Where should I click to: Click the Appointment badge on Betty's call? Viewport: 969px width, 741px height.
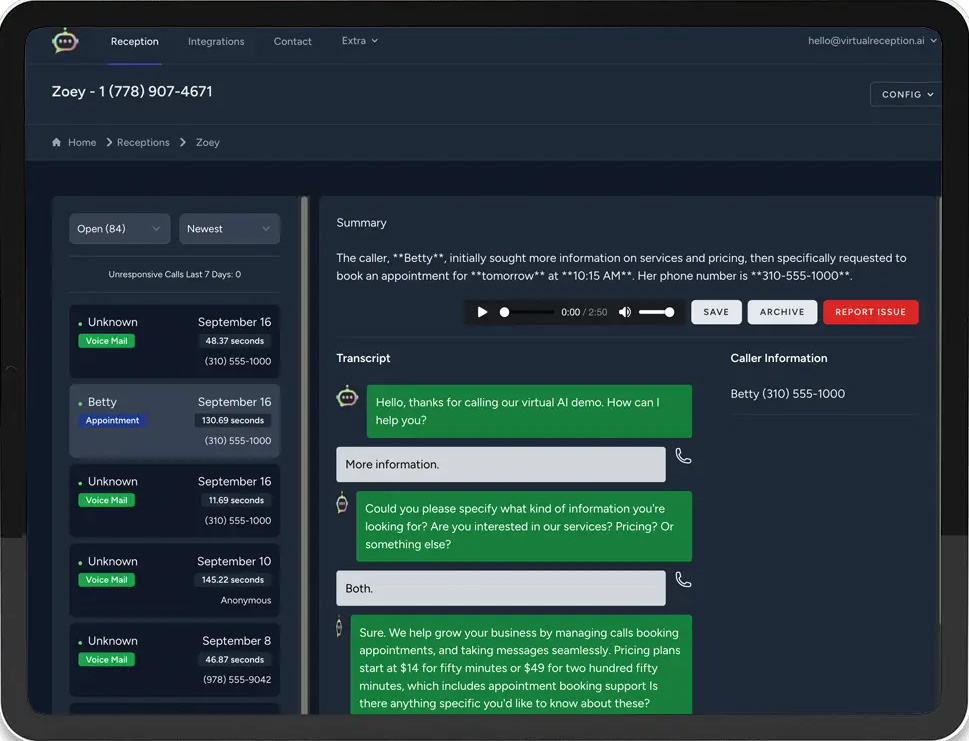click(112, 420)
